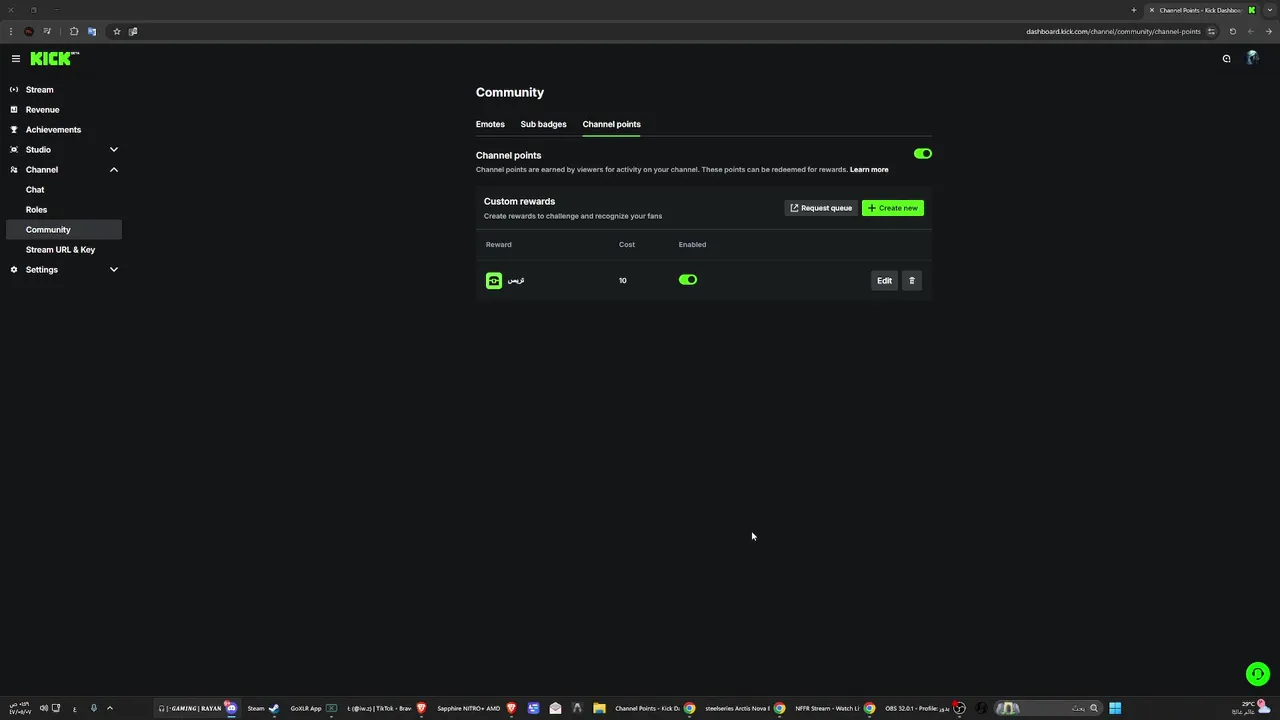Screen dimensions: 1280x720
Task: Click the taskbar search box
Action: click(1050, 708)
